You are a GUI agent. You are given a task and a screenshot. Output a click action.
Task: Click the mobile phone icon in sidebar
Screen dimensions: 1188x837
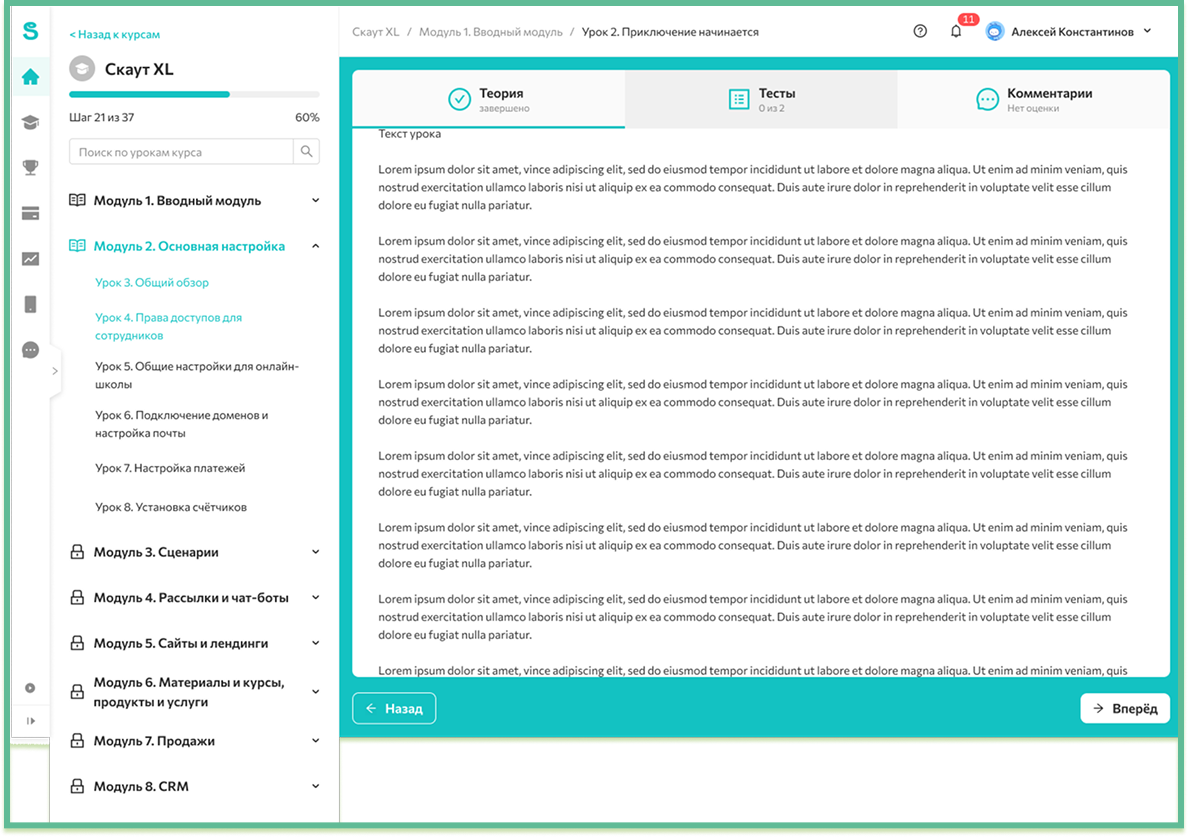30,304
